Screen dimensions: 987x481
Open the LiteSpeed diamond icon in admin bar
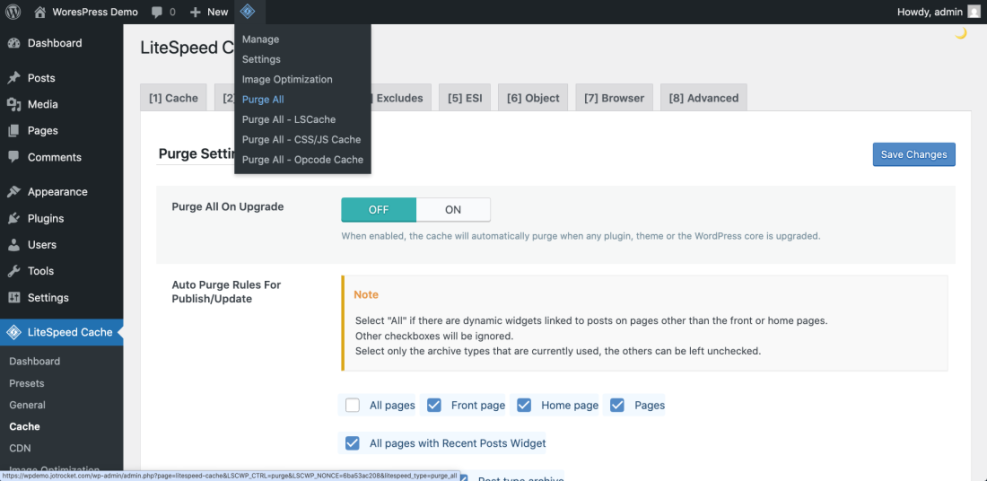coord(248,11)
